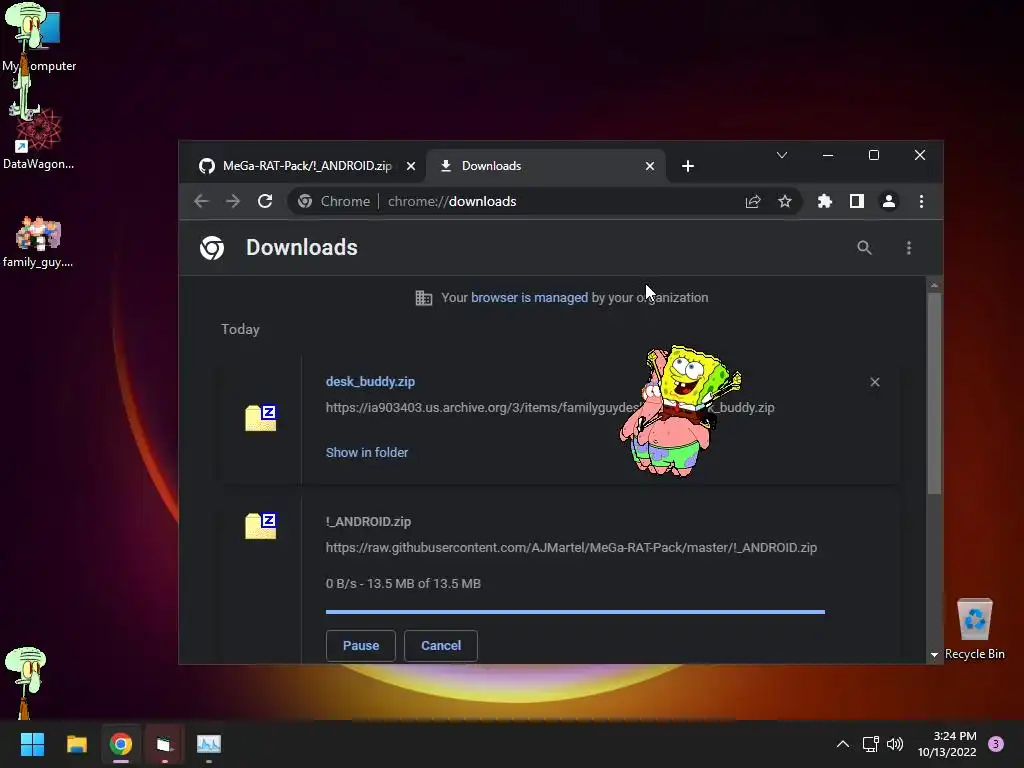Click the browser forward arrow
Viewport: 1024px width, 768px height.
(x=232, y=201)
